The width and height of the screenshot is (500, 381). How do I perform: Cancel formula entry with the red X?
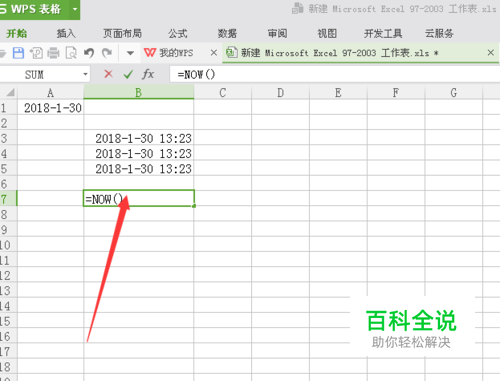[108, 74]
